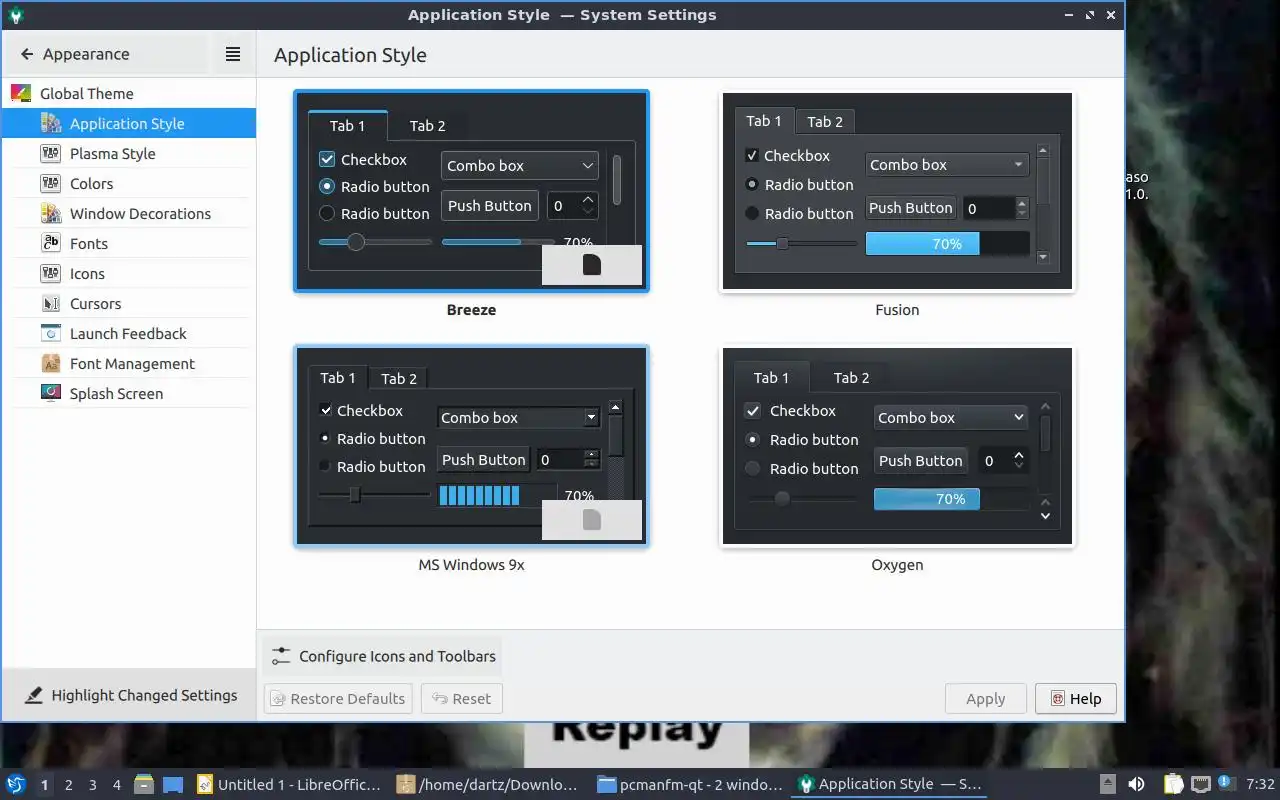
Task: Open Help for Application Style
Action: tap(1076, 698)
